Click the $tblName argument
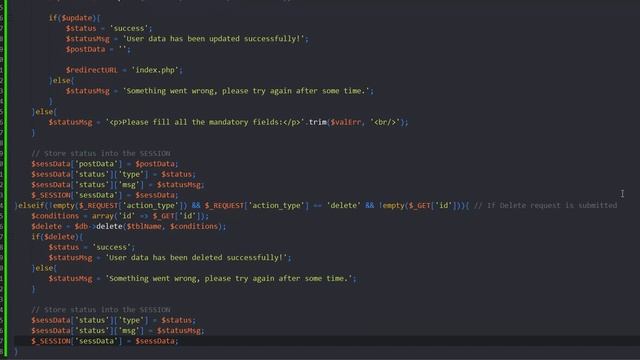The height and width of the screenshot is (360, 640). tap(144, 227)
